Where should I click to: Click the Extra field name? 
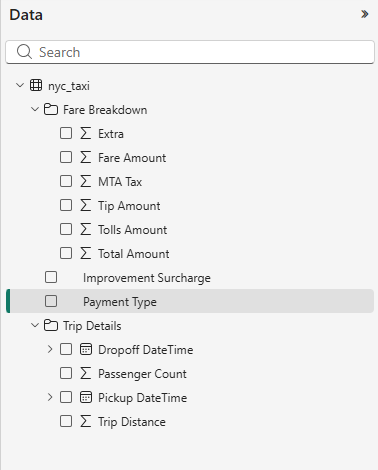click(x=111, y=134)
